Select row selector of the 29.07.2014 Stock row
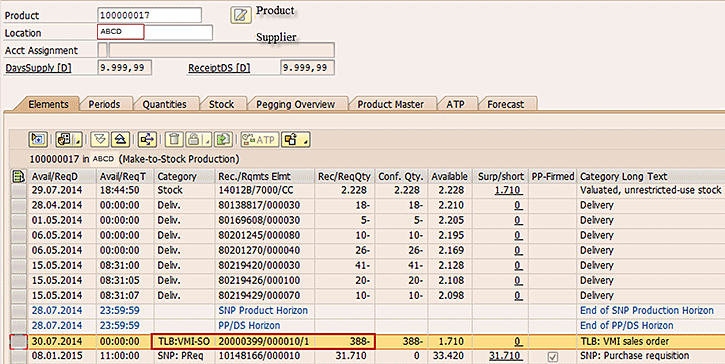The image size is (725, 364). (19, 190)
